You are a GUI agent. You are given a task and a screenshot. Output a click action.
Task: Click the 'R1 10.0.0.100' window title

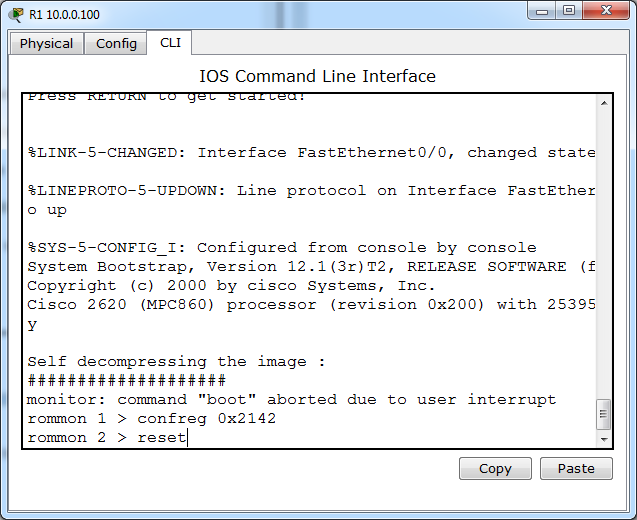65,13
